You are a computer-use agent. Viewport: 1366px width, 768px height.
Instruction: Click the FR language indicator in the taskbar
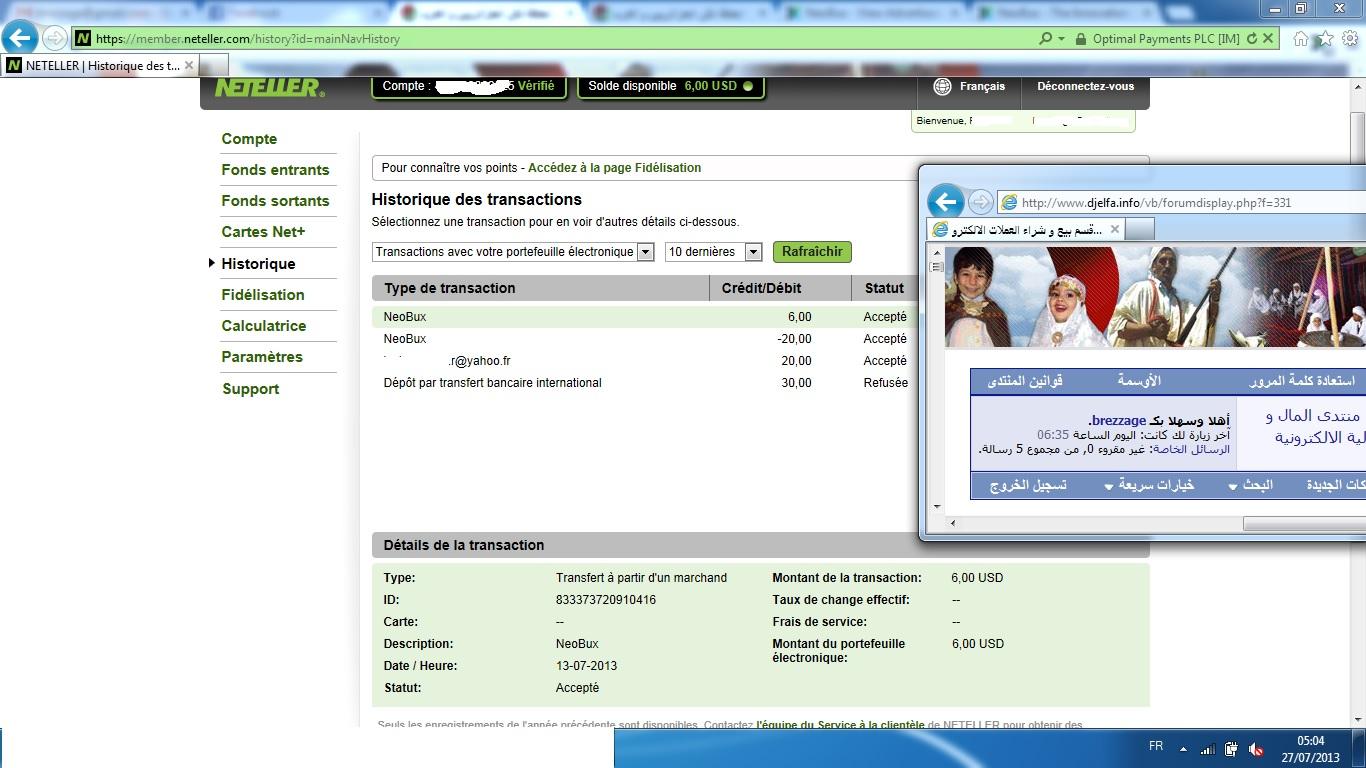(x=1156, y=746)
